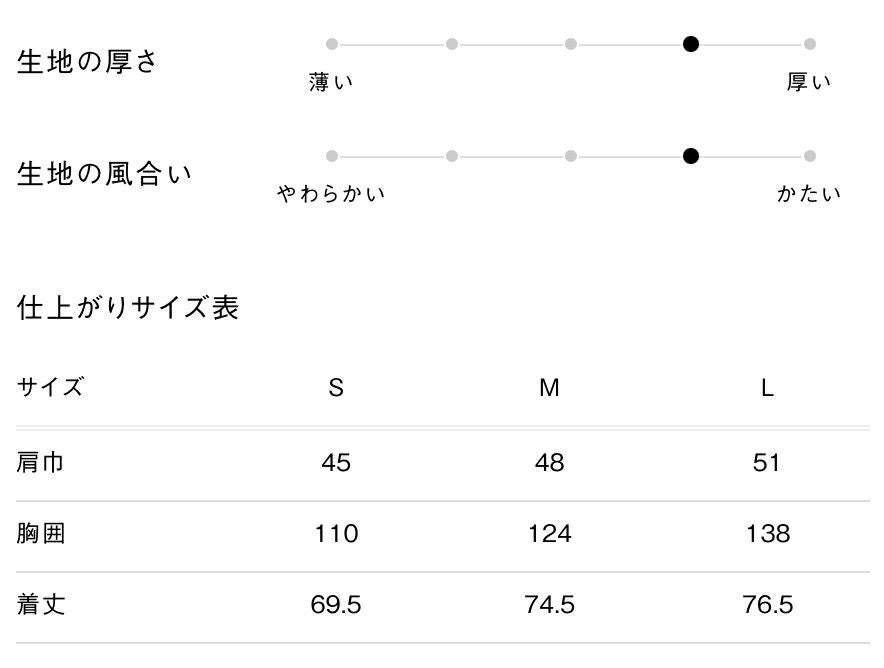884x668 pixels.
Task: Click the 胸囲 row label
Action: (x=41, y=534)
